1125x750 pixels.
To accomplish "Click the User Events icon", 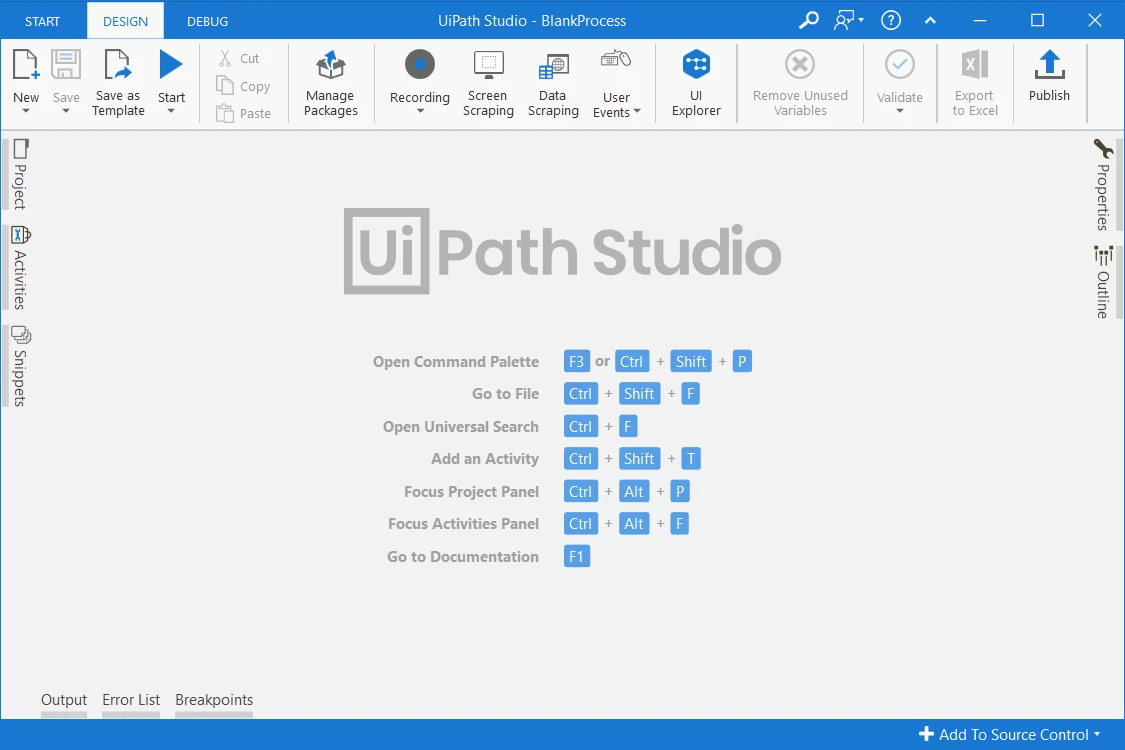I will [616, 60].
